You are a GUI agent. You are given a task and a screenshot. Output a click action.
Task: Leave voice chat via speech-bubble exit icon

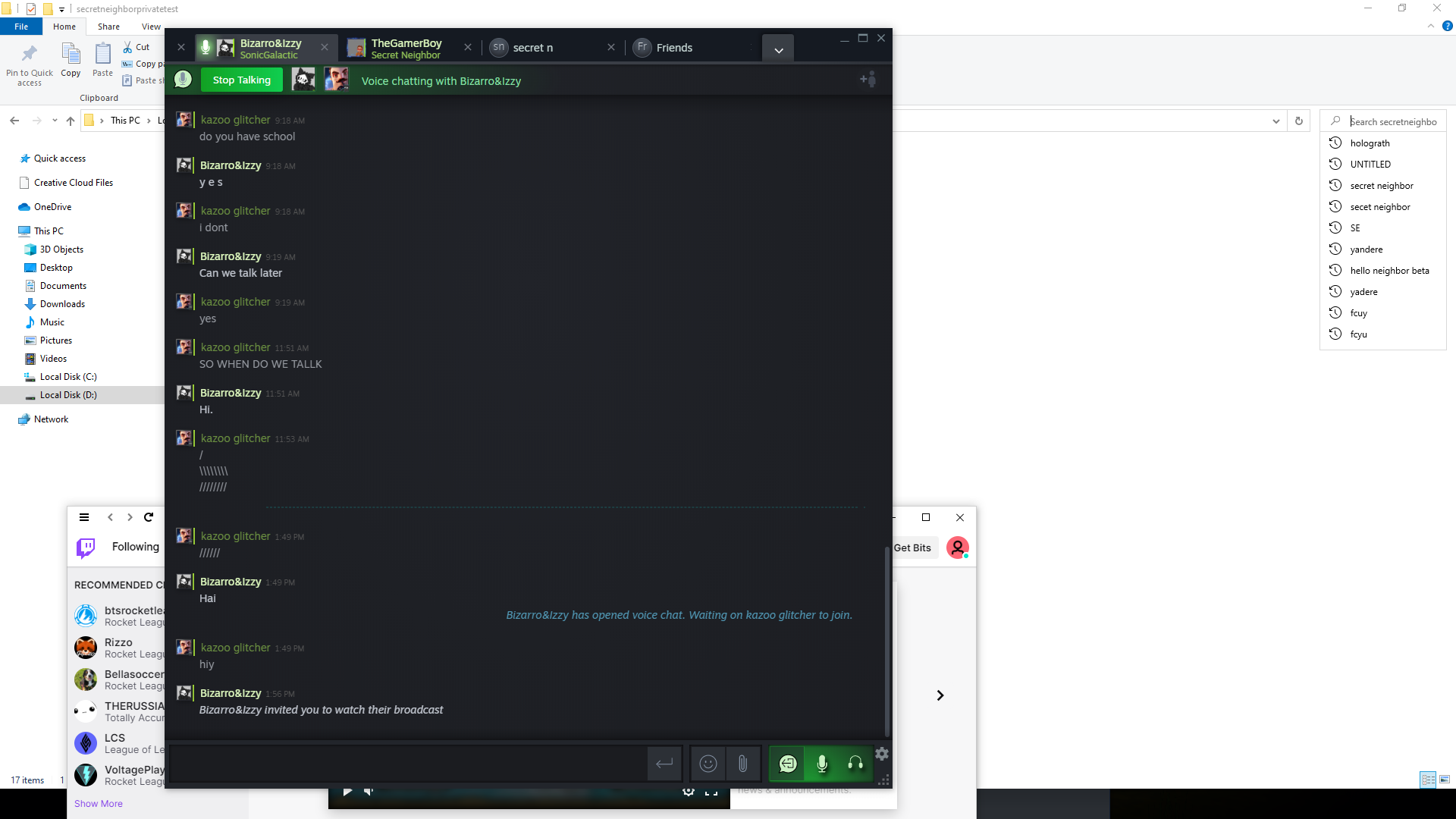[x=788, y=764]
